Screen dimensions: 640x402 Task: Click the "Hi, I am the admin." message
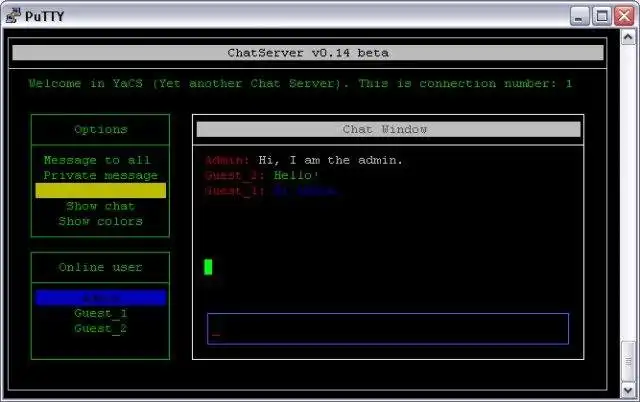pyautogui.click(x=330, y=160)
